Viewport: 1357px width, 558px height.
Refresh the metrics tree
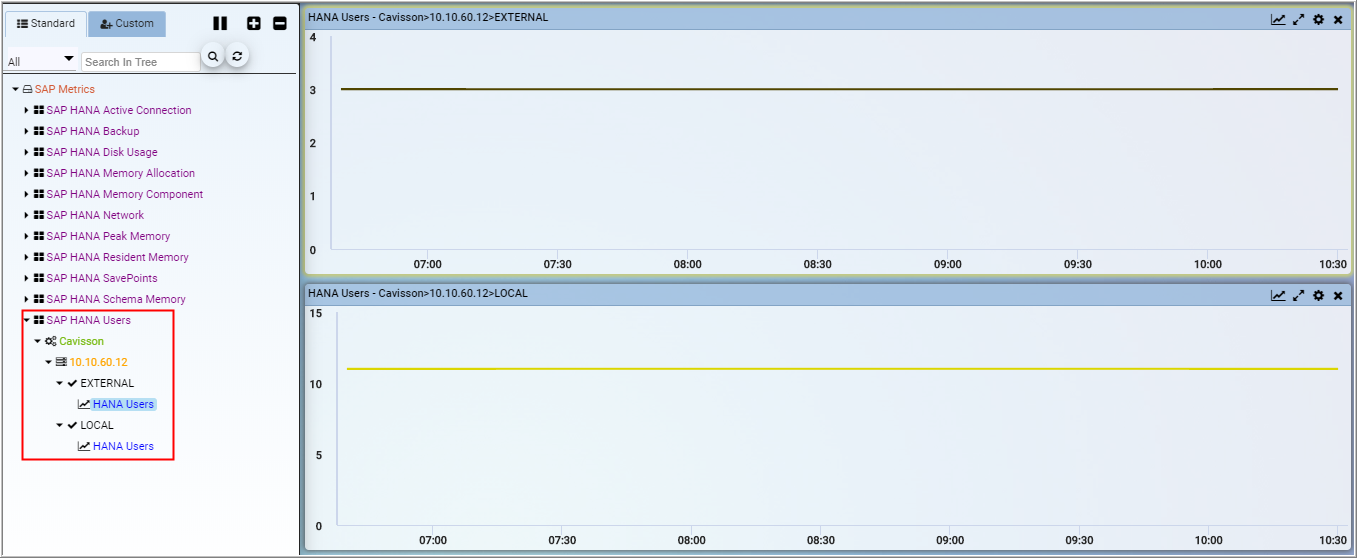click(237, 56)
